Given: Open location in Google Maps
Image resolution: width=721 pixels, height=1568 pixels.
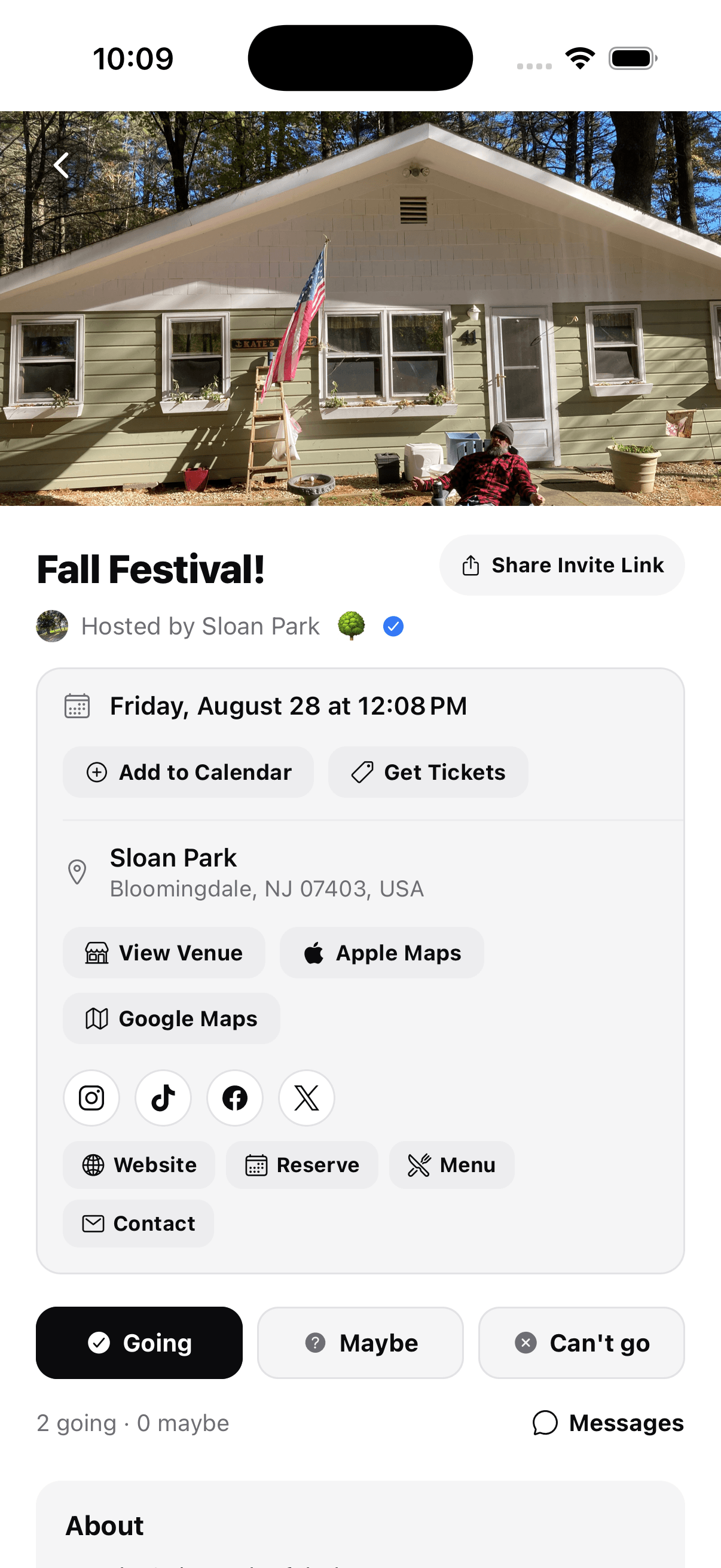Looking at the screenshot, I should (171, 1018).
